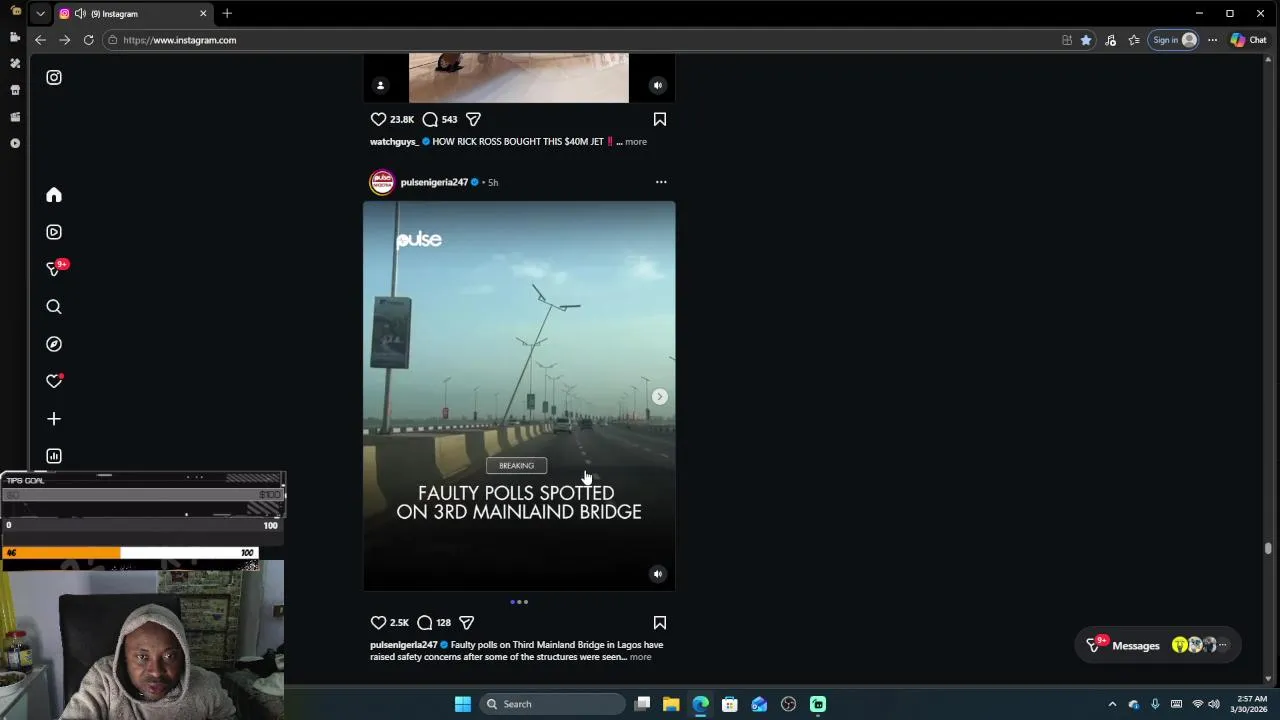This screenshot has height=720, width=1280.
Task: Open a new browser tab
Action: click(x=227, y=13)
